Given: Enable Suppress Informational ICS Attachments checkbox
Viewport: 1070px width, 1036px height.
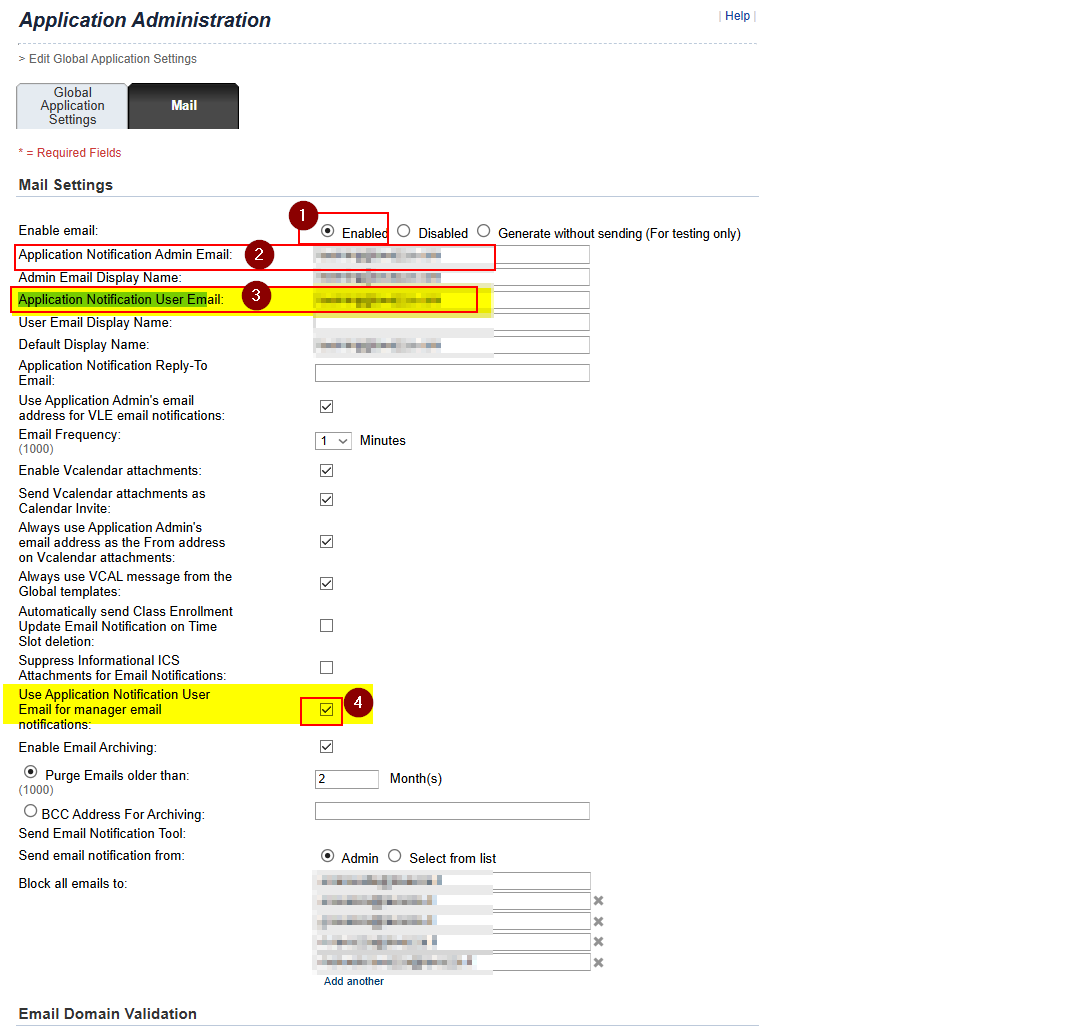Looking at the screenshot, I should tap(326, 668).
